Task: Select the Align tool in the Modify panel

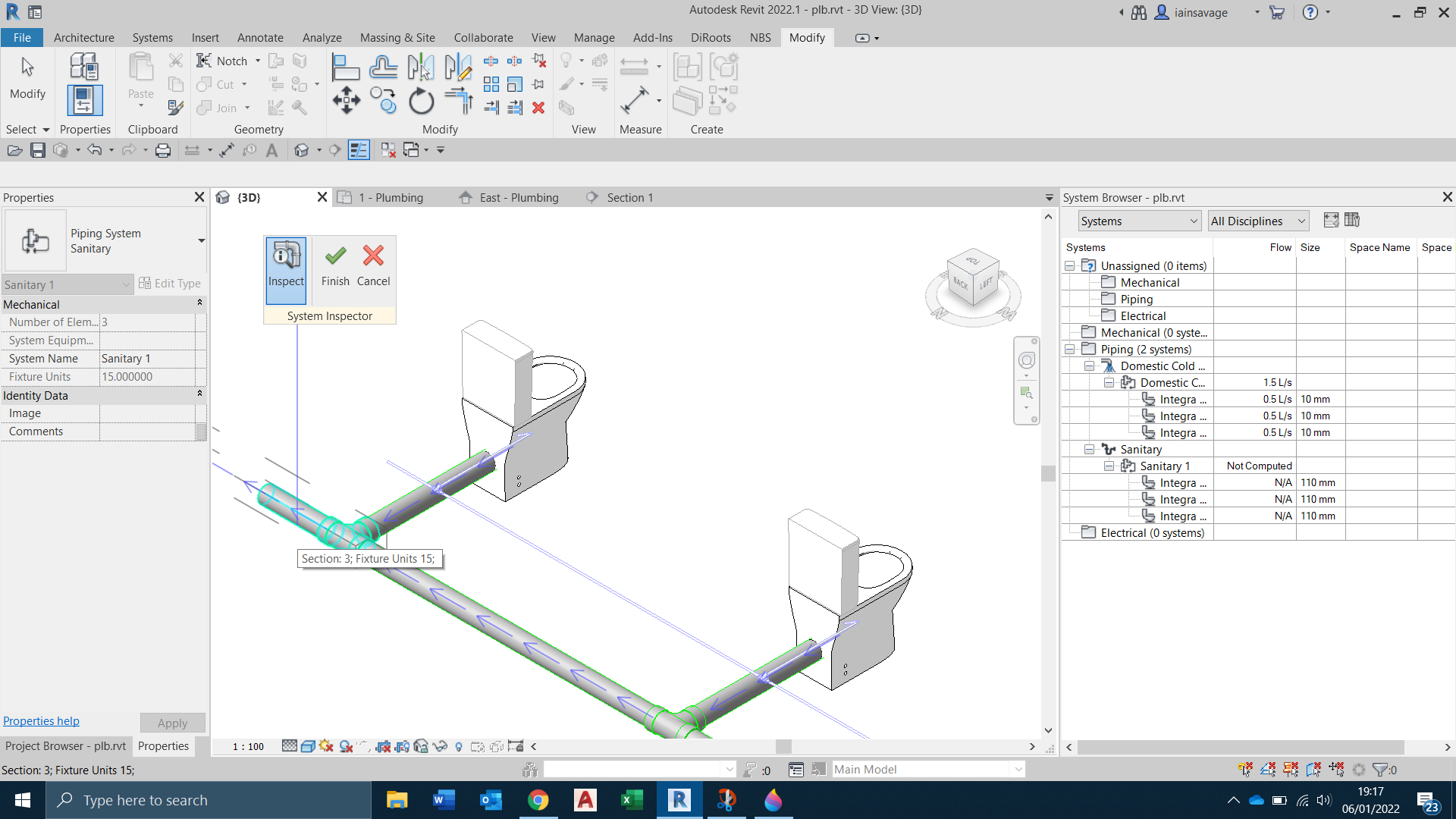Action: [347, 67]
